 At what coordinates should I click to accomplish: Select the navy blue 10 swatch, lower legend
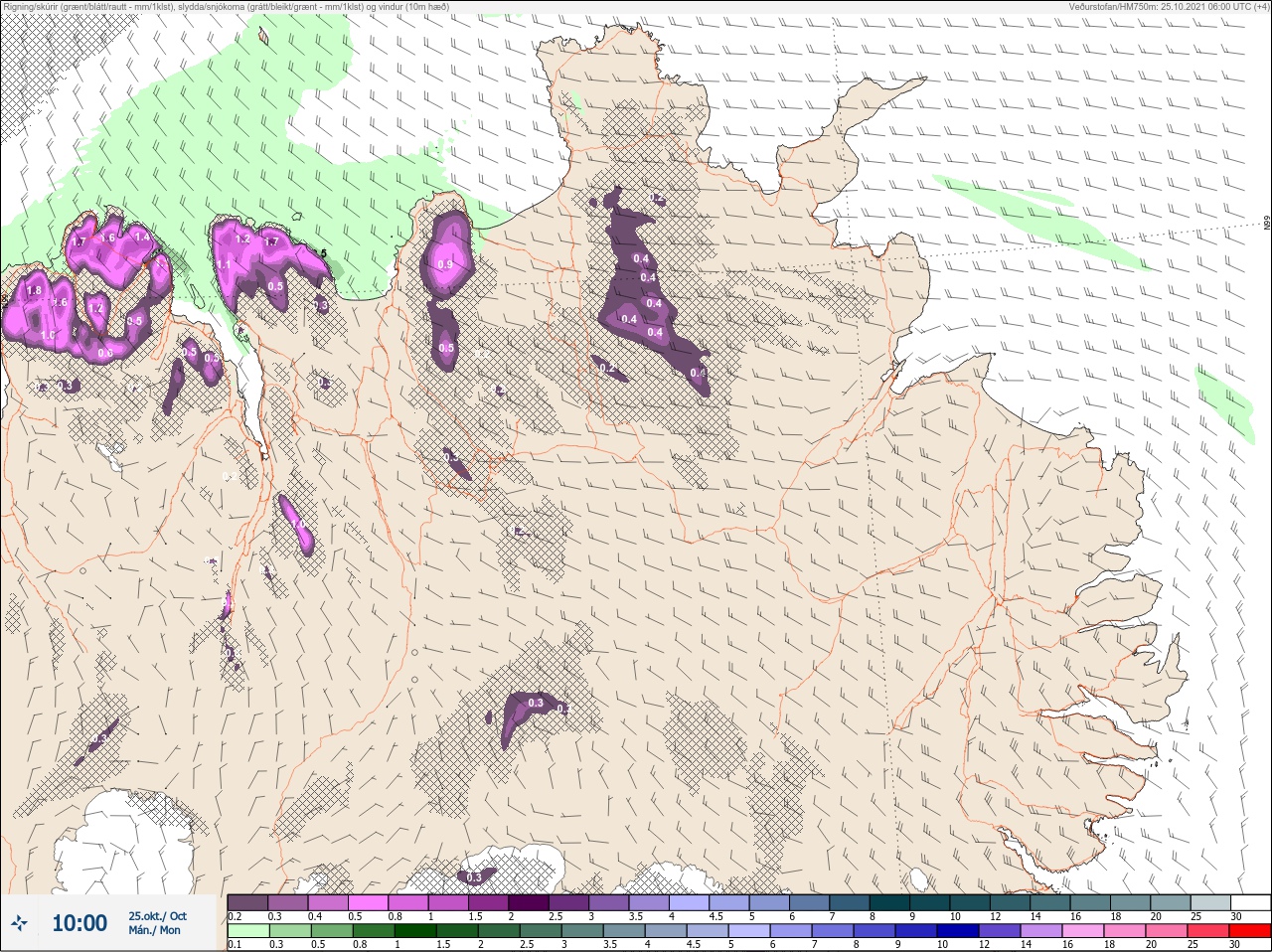tap(958, 931)
